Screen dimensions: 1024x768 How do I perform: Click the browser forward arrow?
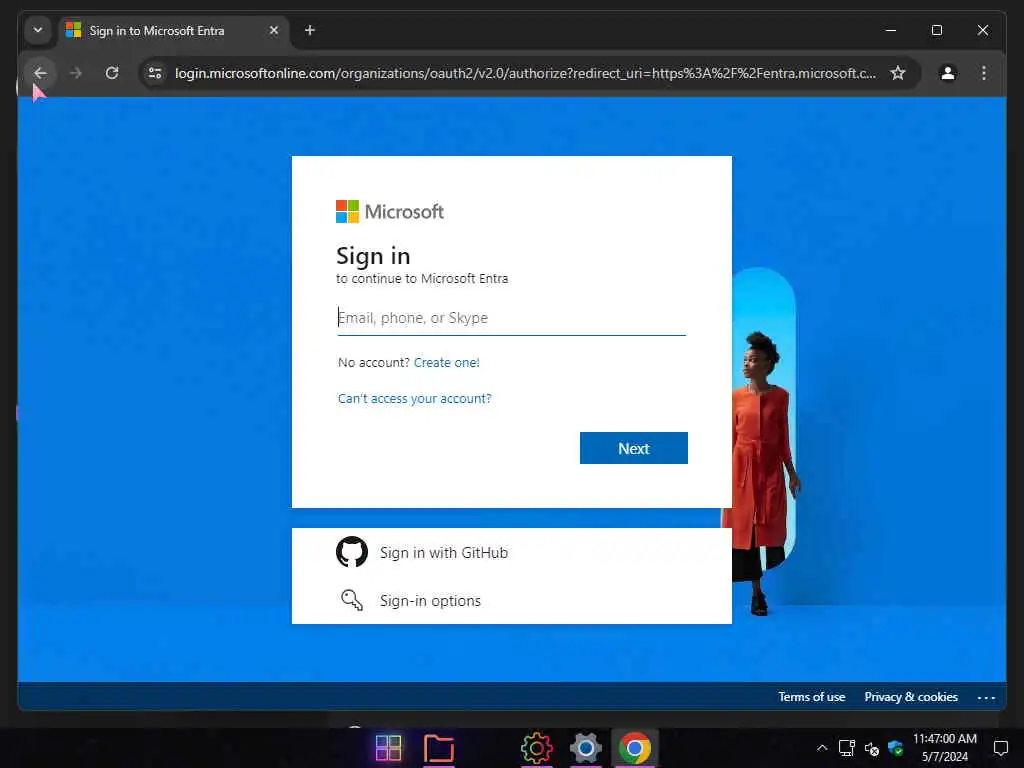(x=76, y=73)
